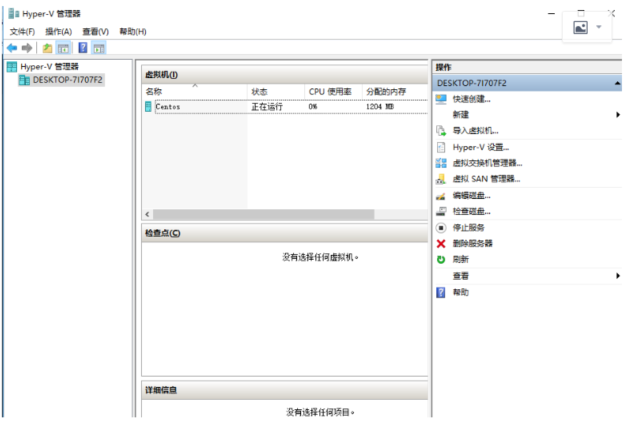Select the DESKTOP-7I707F2 server tree node
This screenshot has height=421, width=628.
[x=61, y=80]
